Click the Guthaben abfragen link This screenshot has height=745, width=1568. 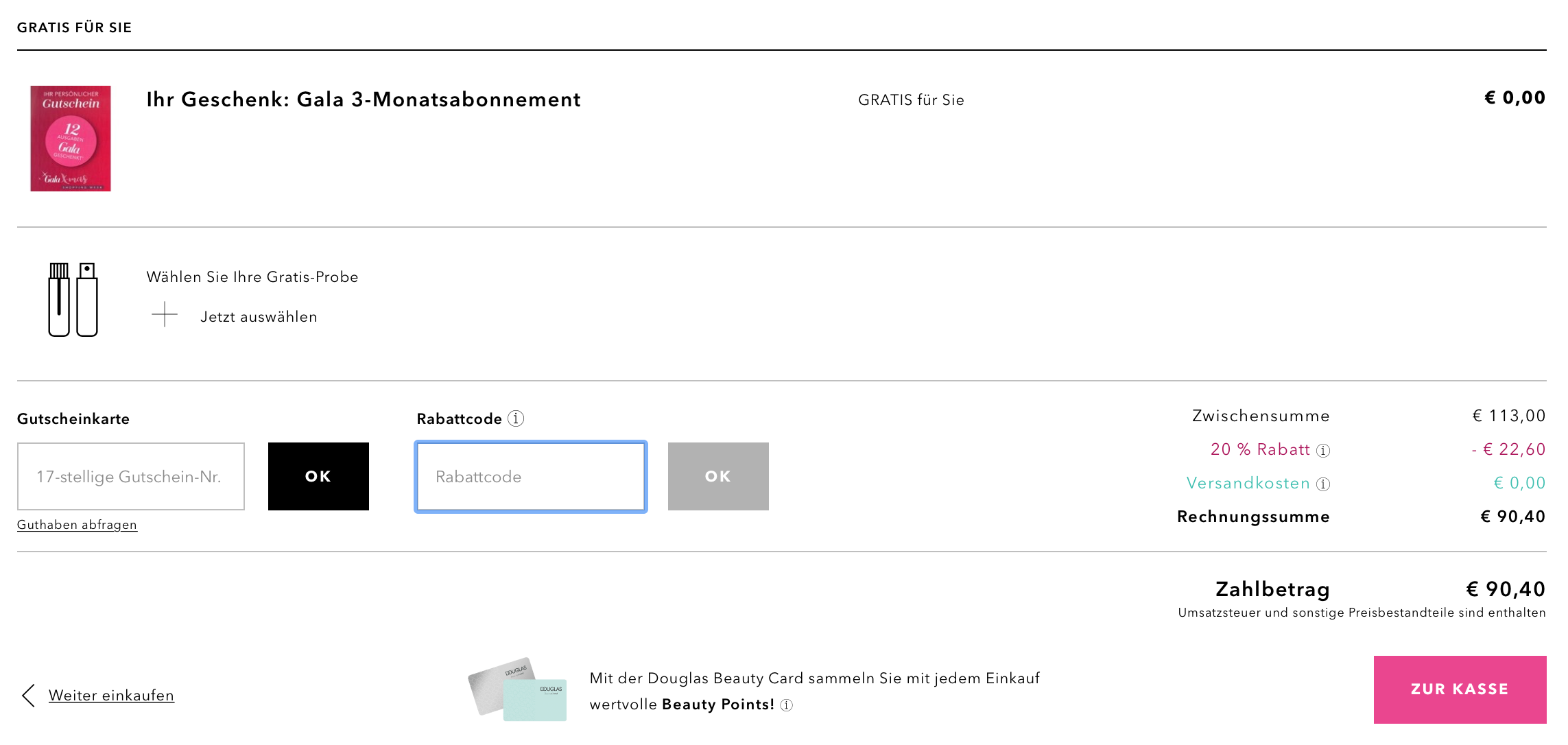[77, 525]
